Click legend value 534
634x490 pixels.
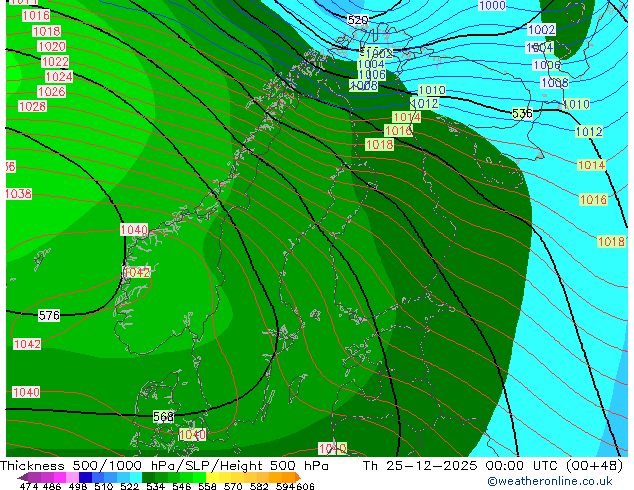[x=155, y=487]
